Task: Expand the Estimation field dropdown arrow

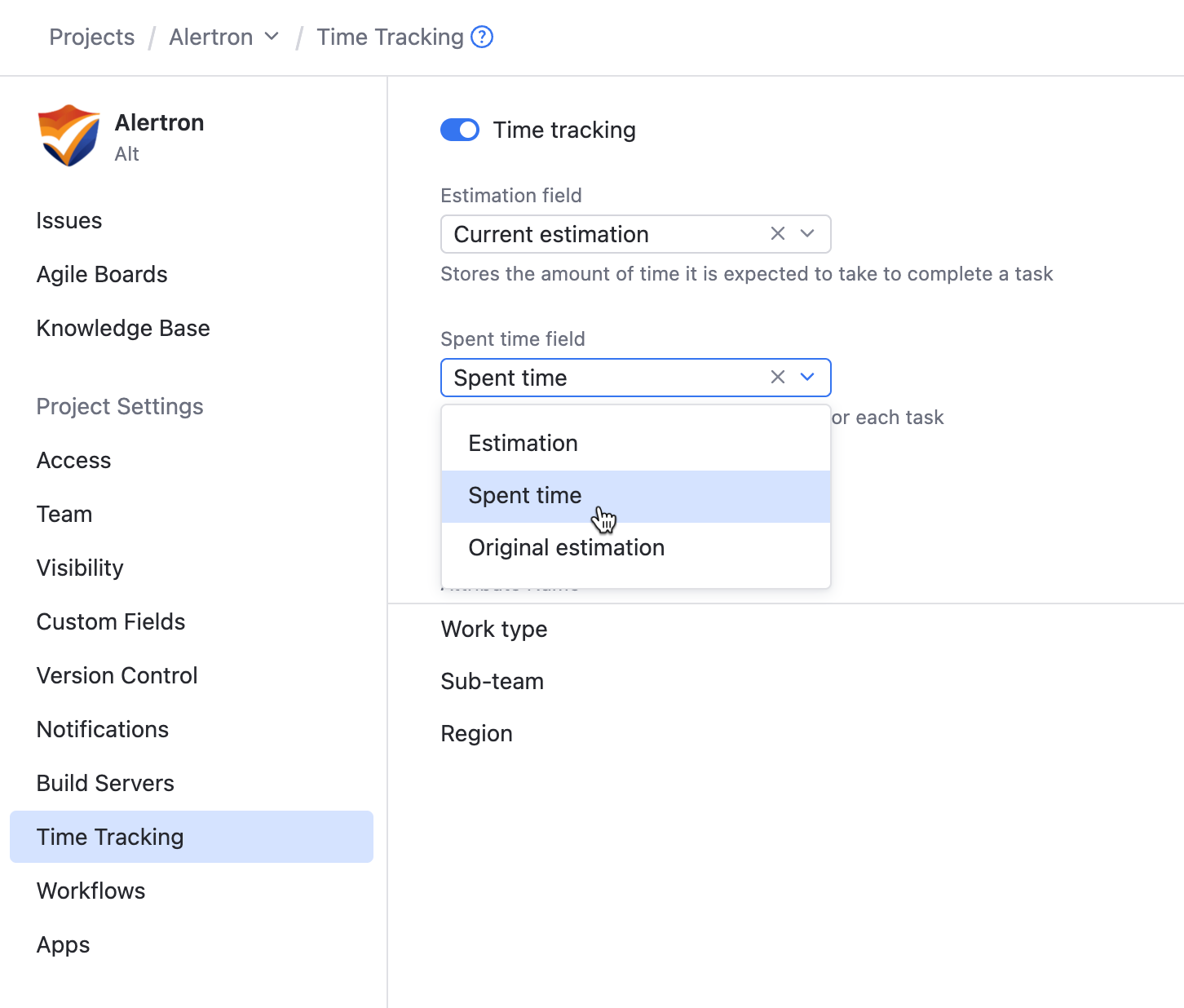Action: 807,234
